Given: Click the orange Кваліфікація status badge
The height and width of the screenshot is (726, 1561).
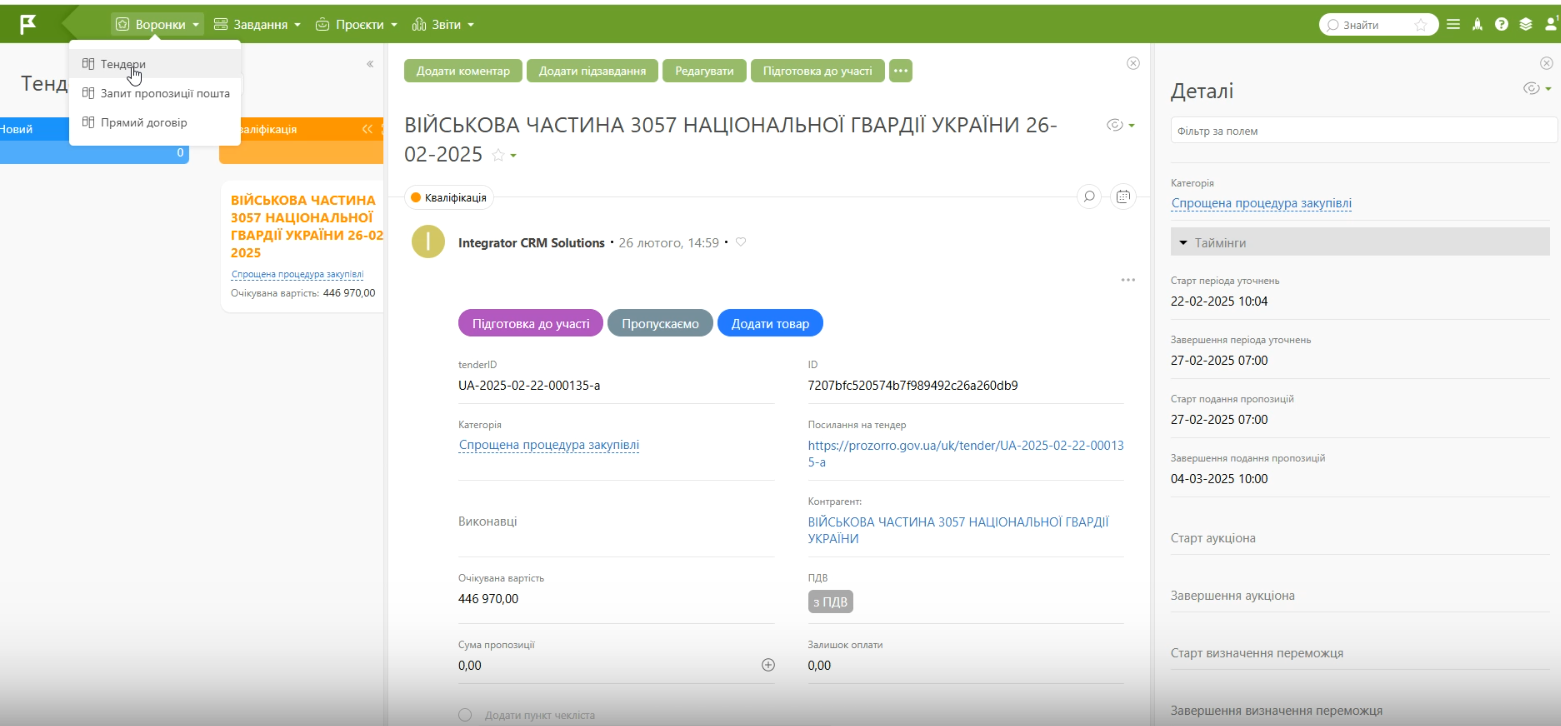Looking at the screenshot, I should tap(449, 198).
